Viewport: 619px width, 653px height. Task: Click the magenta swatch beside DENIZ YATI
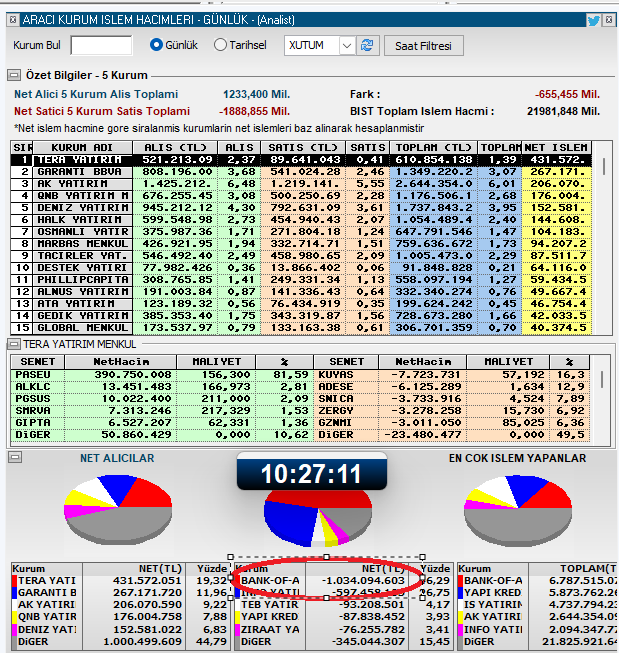[15, 629]
